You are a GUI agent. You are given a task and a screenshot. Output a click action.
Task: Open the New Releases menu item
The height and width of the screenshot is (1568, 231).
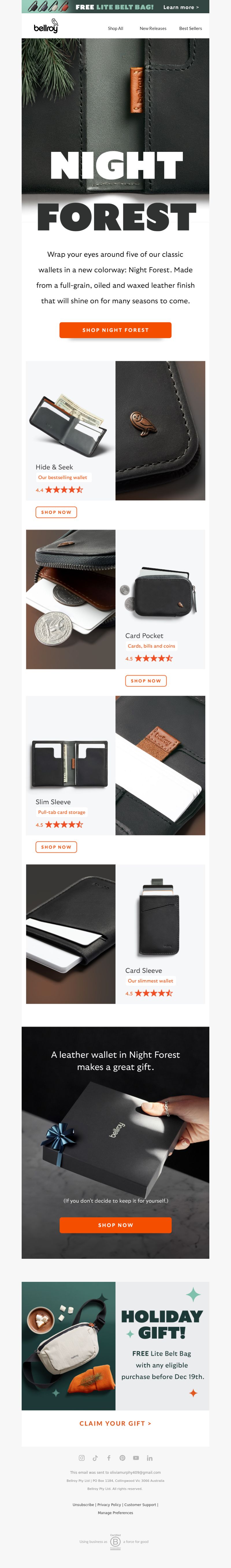pyautogui.click(x=153, y=29)
